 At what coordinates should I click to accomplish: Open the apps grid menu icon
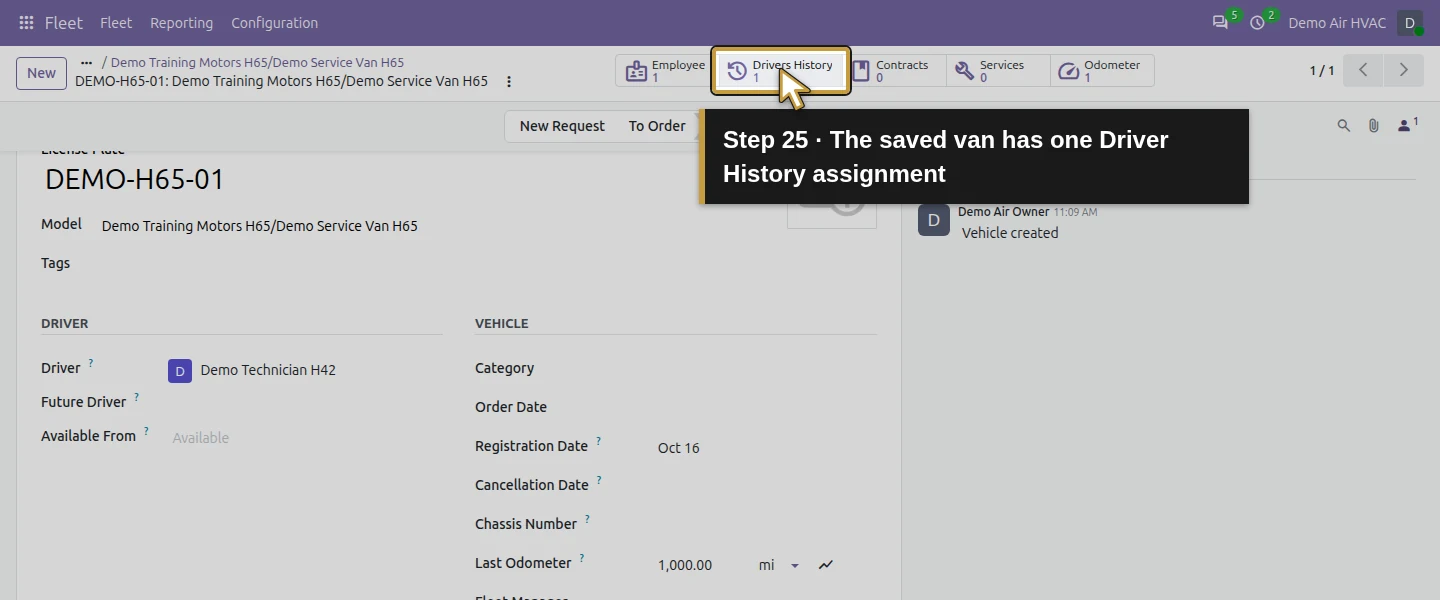click(26, 22)
